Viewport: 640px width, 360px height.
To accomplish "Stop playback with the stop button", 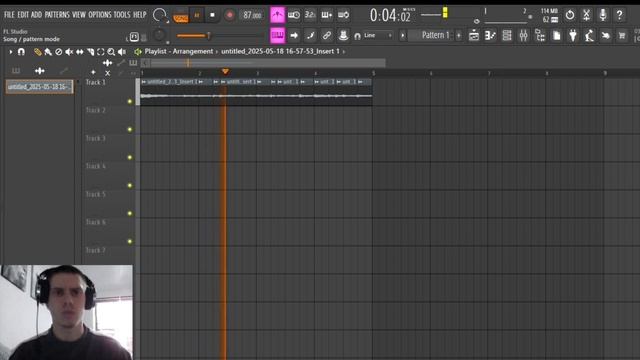I will (212, 16).
